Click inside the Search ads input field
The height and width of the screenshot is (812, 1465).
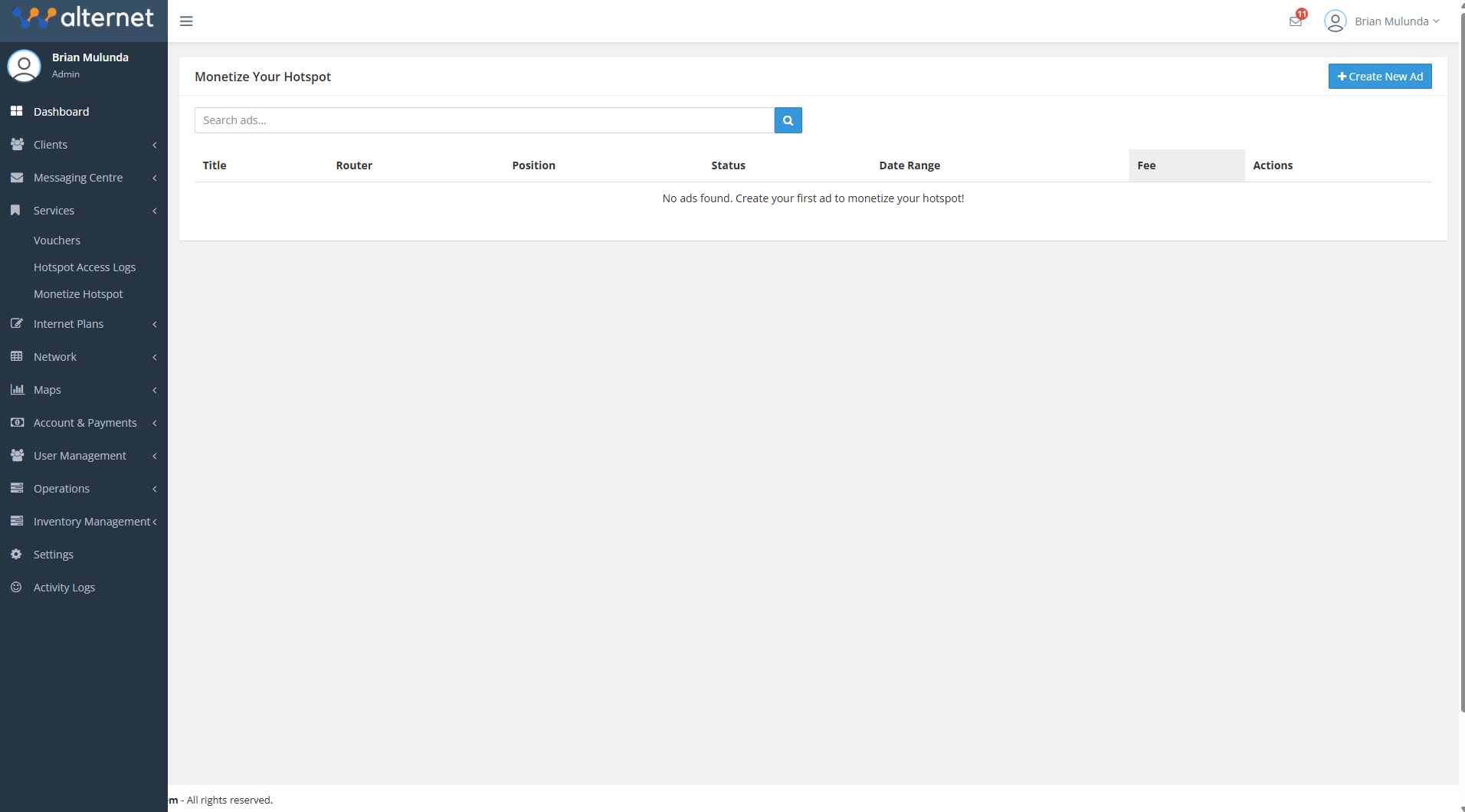point(483,120)
